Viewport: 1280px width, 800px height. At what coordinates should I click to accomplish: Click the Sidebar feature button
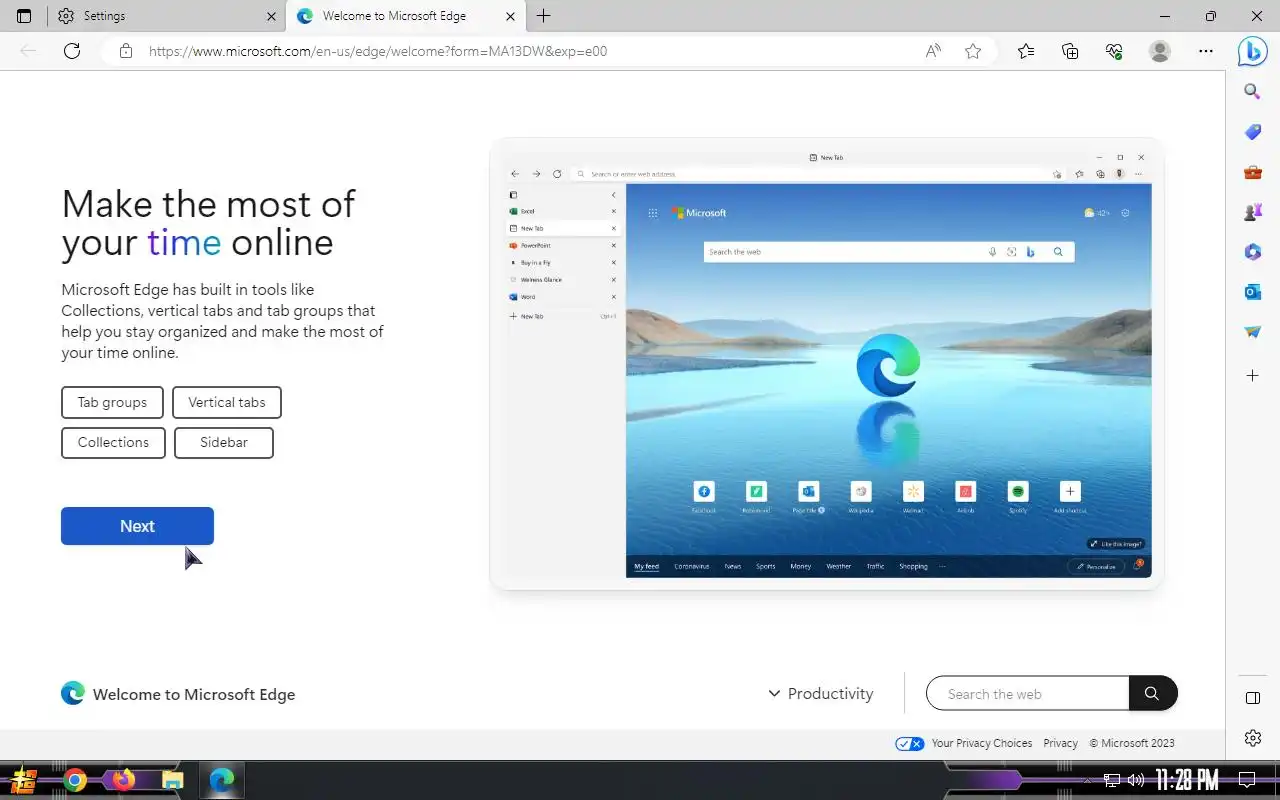coord(224,442)
